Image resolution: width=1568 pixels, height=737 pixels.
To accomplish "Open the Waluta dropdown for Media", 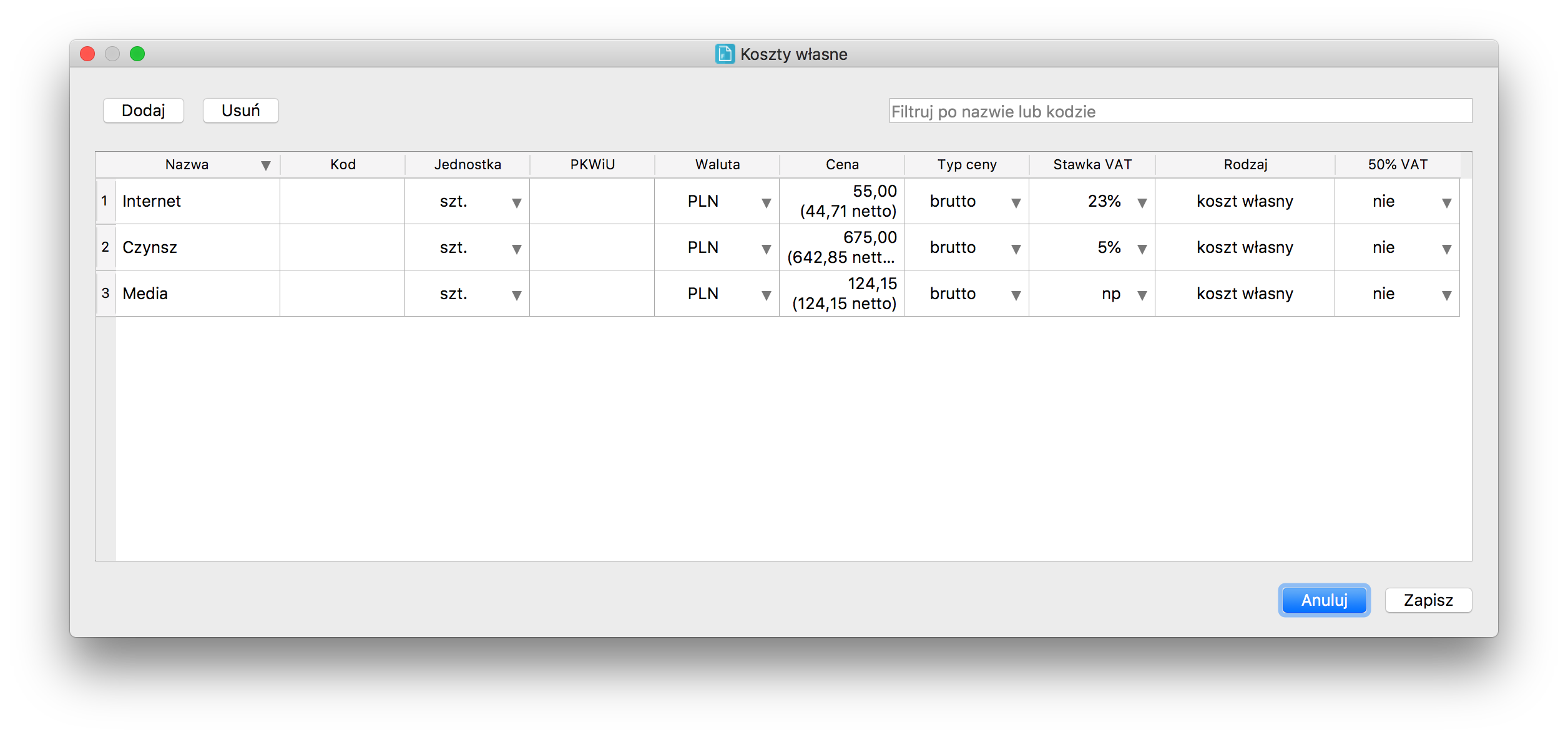I will click(767, 295).
